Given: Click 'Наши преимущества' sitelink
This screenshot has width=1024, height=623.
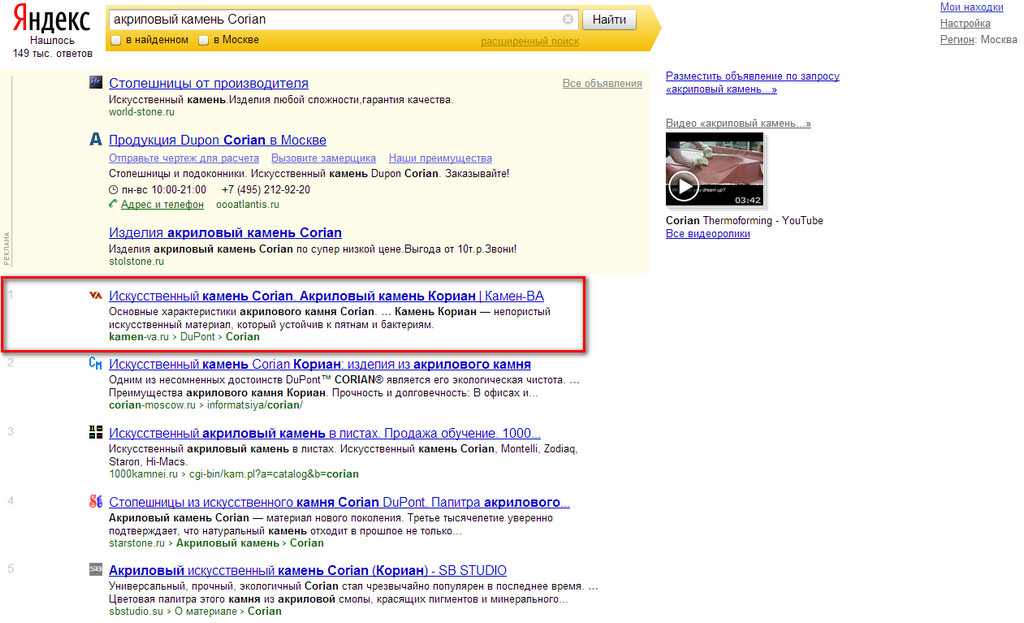Looking at the screenshot, I should click(x=440, y=158).
